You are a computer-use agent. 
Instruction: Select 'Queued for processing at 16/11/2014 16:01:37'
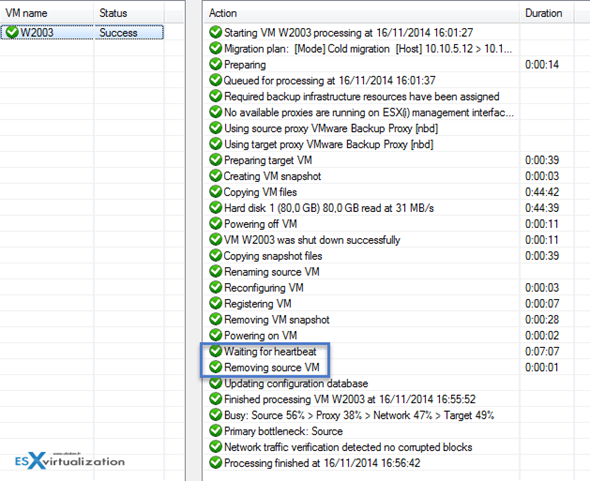coord(330,81)
